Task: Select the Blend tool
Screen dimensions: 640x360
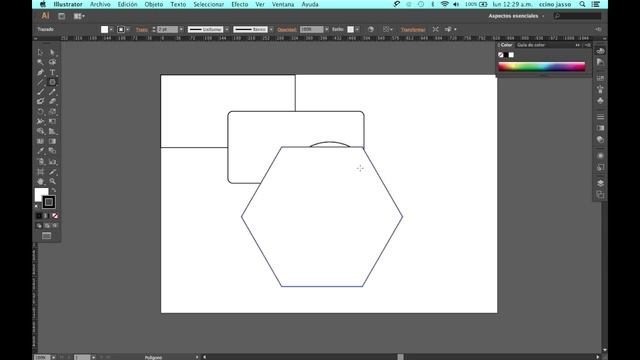Action: coord(52,151)
